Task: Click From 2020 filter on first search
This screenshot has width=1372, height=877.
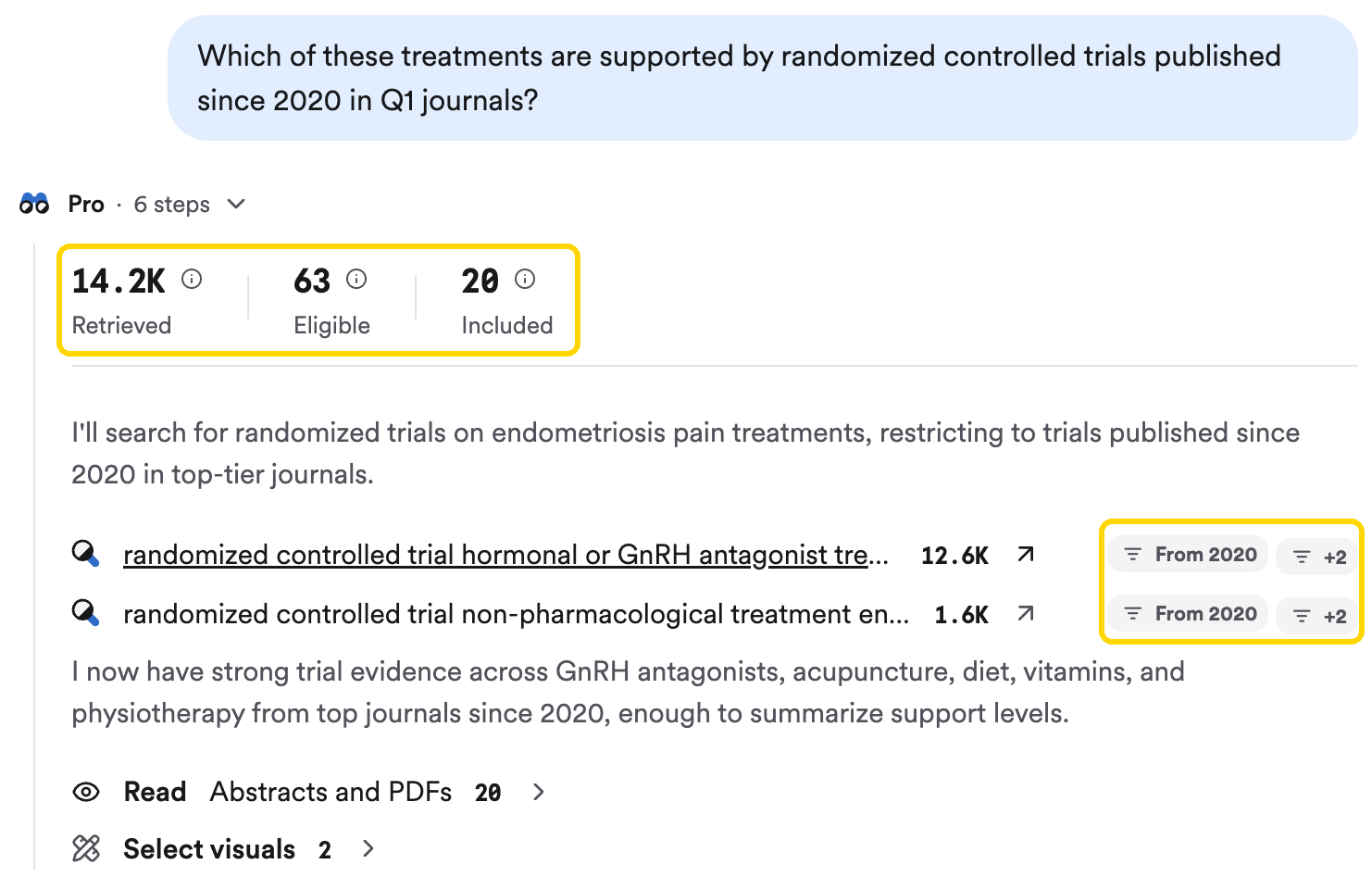Action: coord(1189,555)
